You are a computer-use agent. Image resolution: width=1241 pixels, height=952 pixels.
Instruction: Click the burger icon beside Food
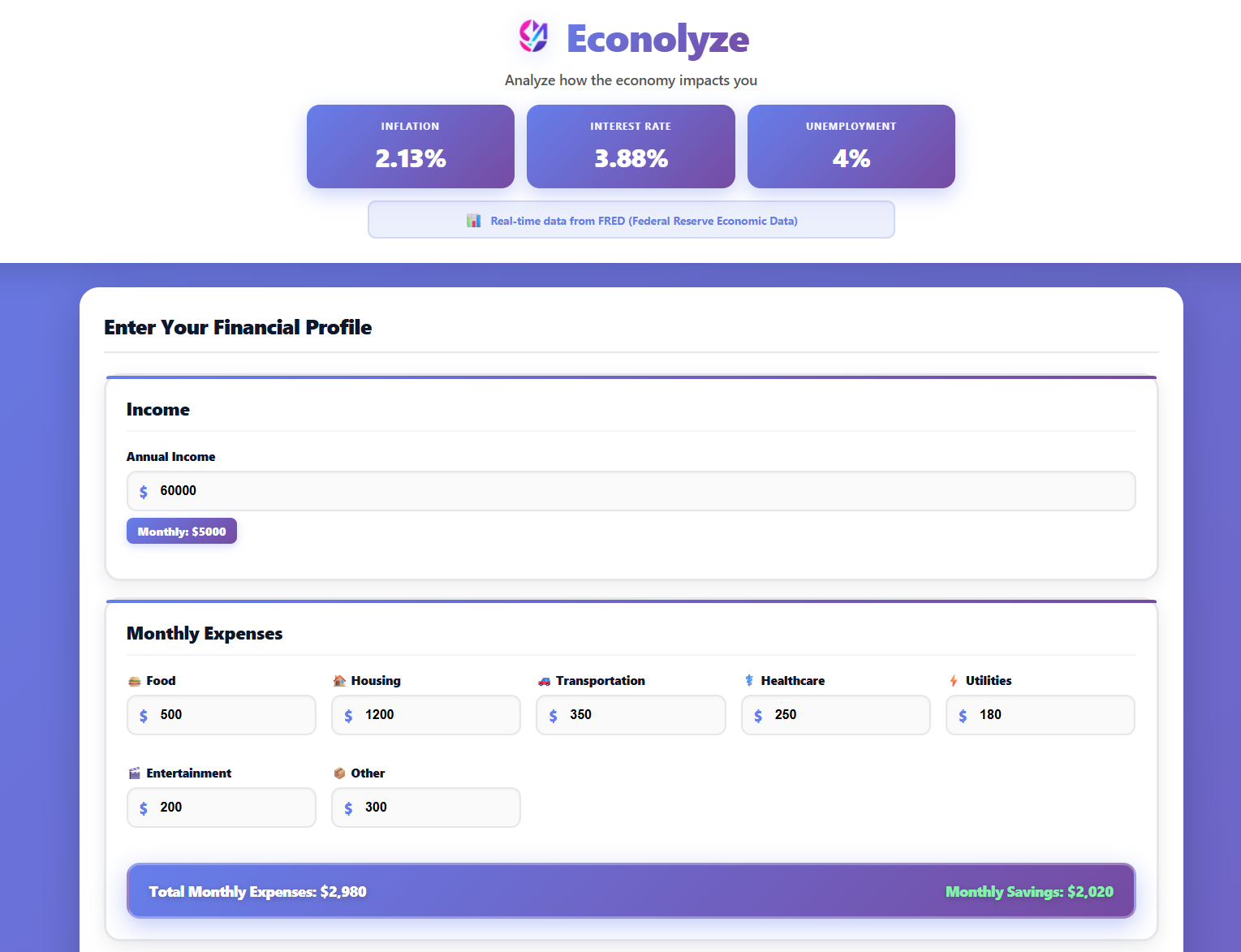(134, 680)
